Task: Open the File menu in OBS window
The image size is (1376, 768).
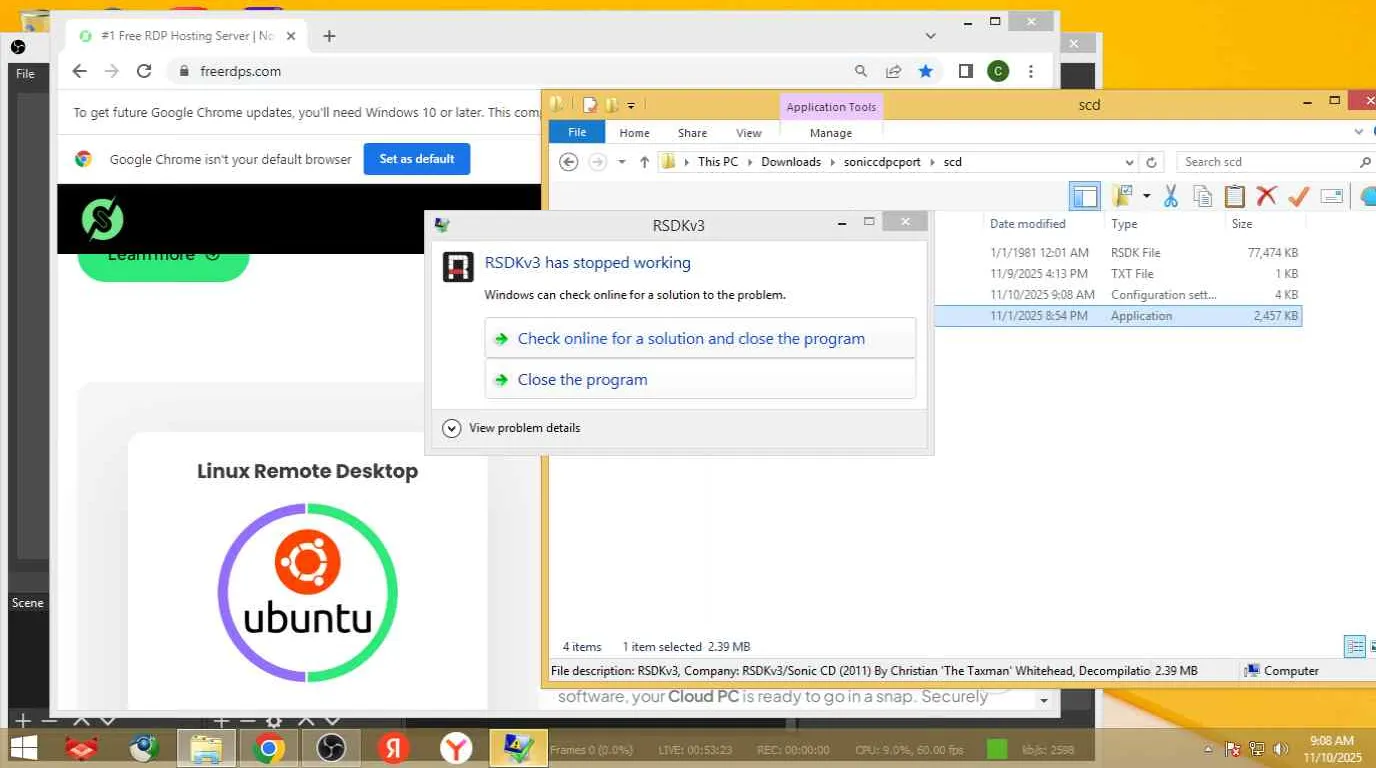Action: (25, 73)
